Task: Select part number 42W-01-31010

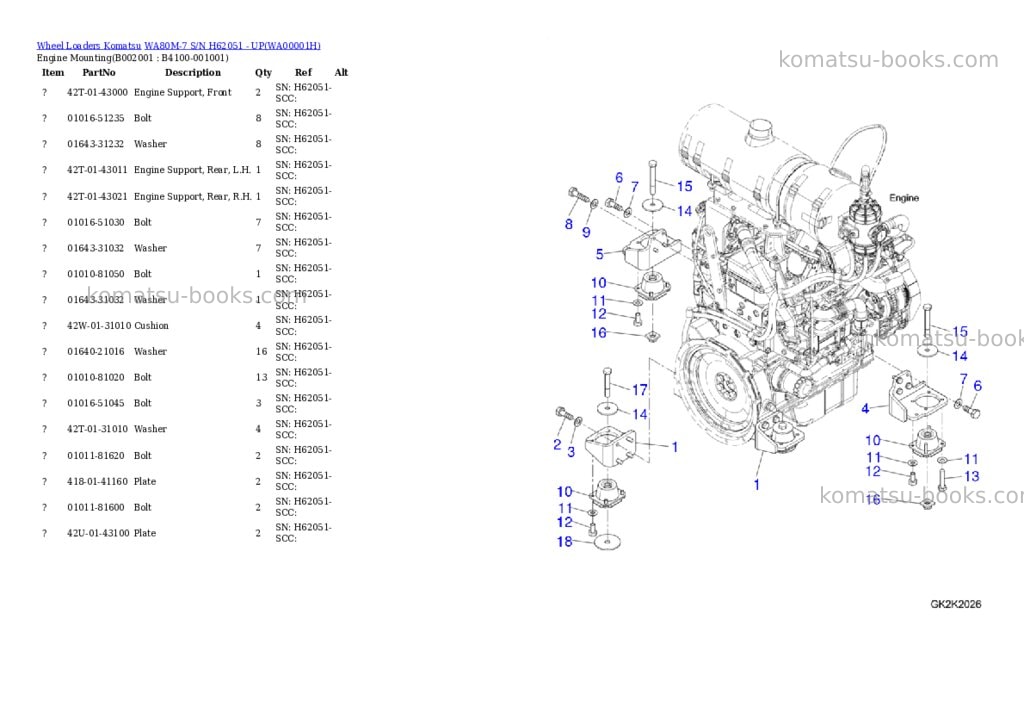Action: coord(99,326)
